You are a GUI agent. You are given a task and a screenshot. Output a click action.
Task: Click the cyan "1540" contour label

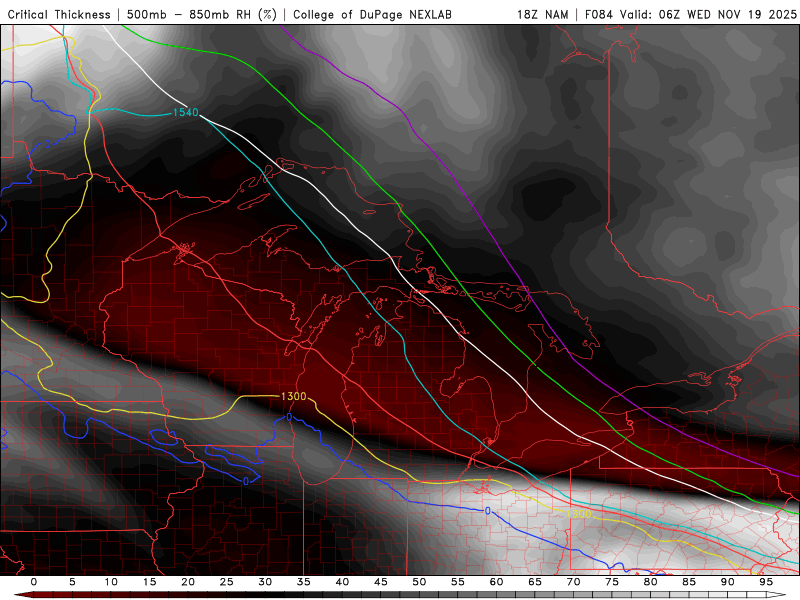pos(186,112)
